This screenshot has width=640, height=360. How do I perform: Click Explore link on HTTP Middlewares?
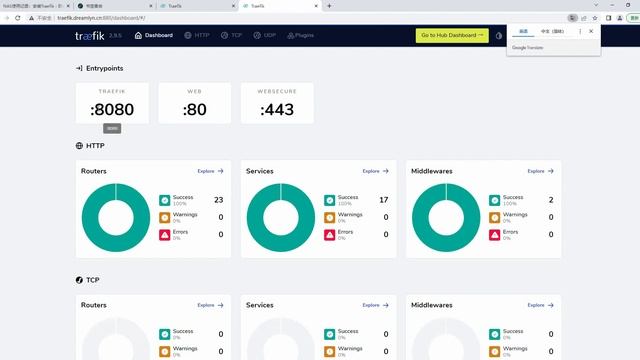point(540,171)
